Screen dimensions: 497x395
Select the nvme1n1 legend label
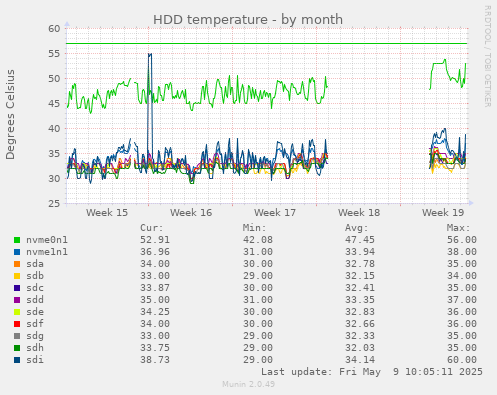pyautogui.click(x=47, y=252)
